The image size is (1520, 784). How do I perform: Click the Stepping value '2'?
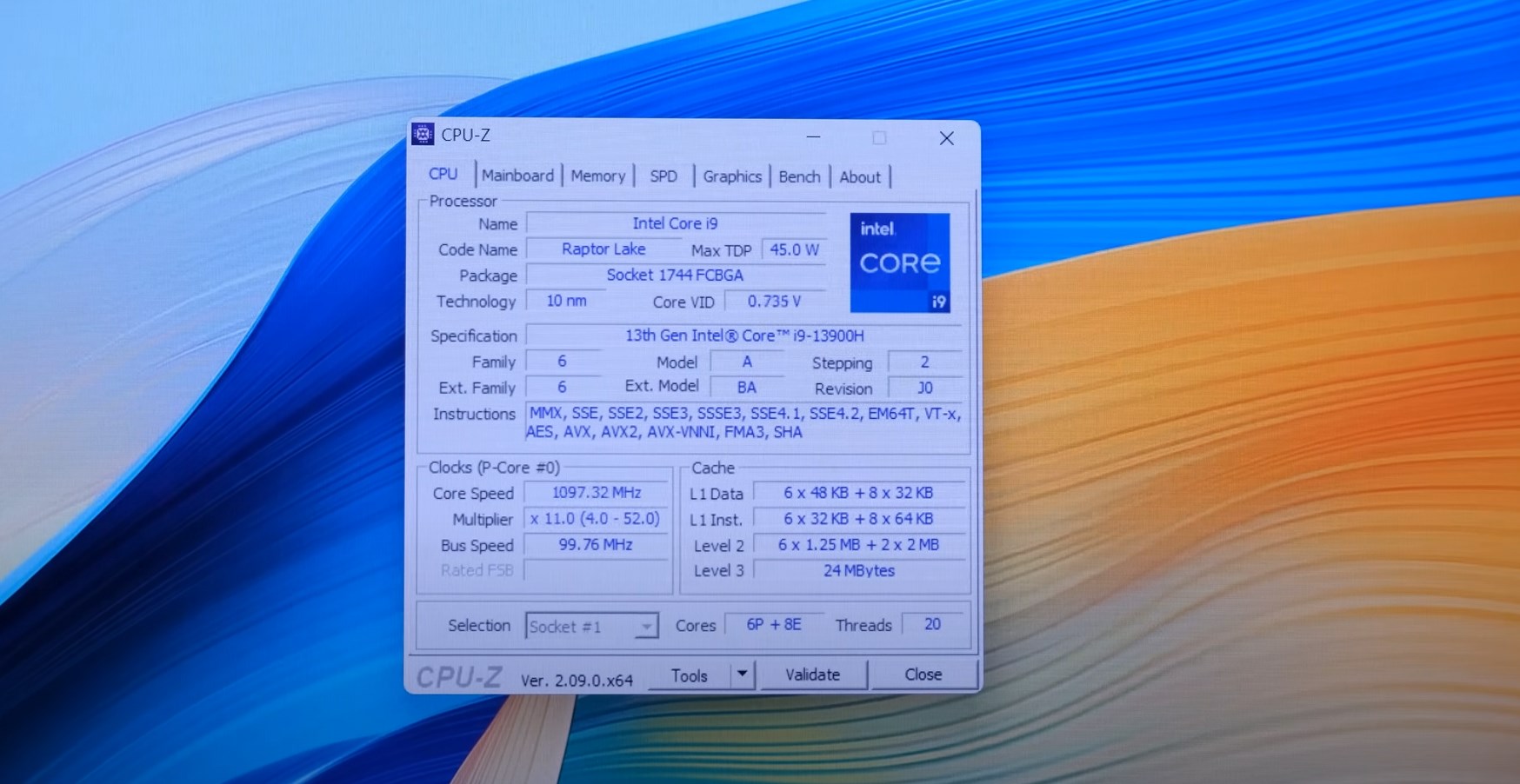(x=925, y=362)
